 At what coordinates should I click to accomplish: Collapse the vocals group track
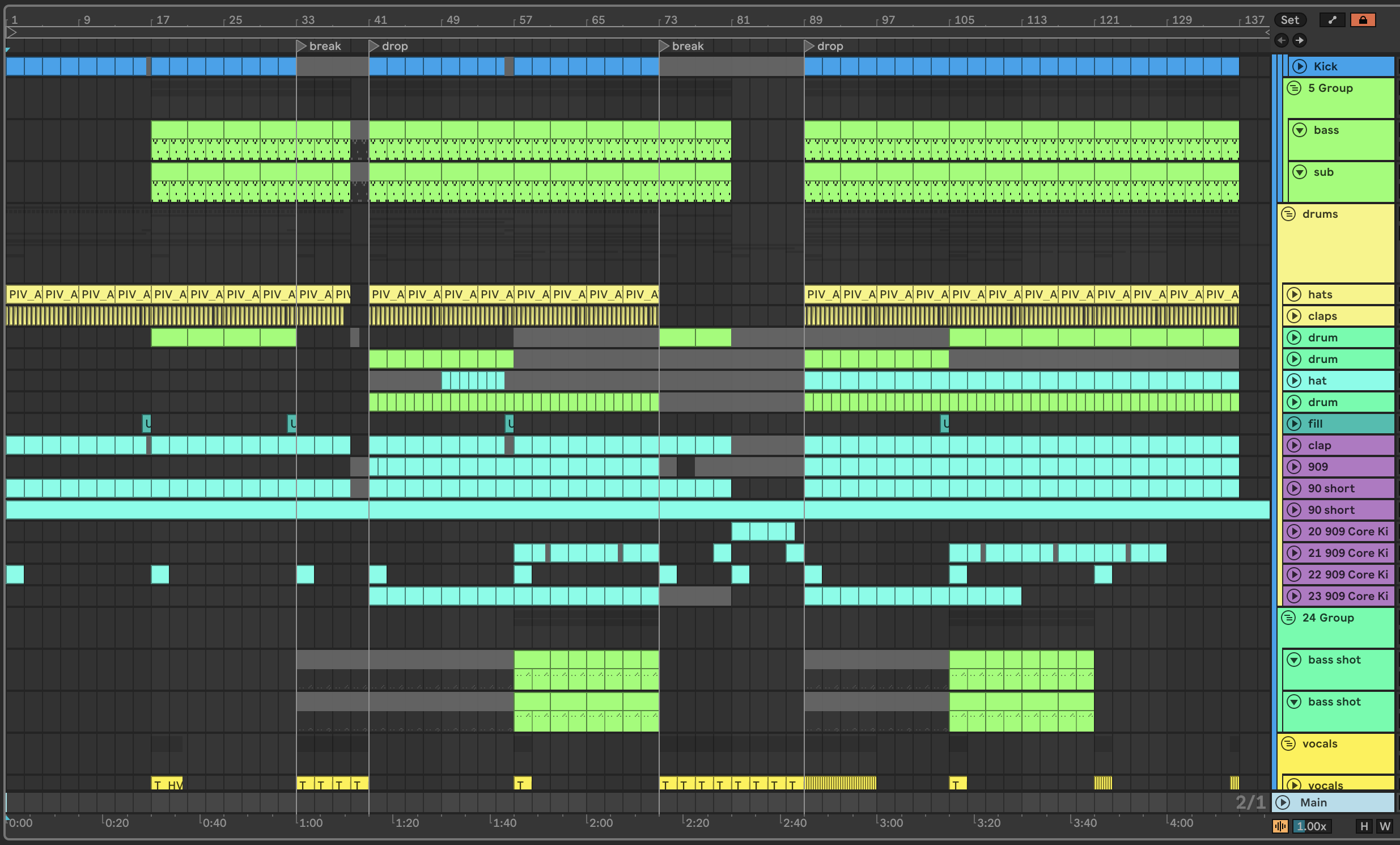click(x=1288, y=744)
